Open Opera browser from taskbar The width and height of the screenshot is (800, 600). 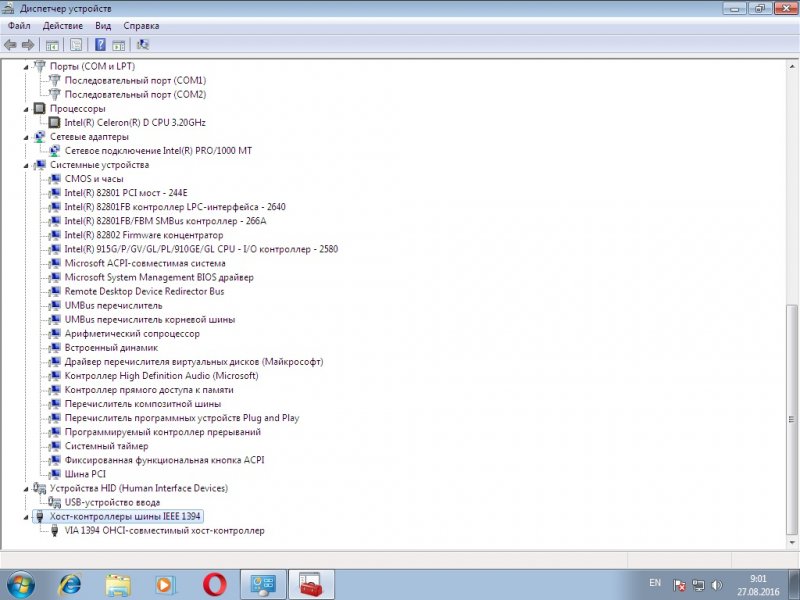tap(214, 584)
